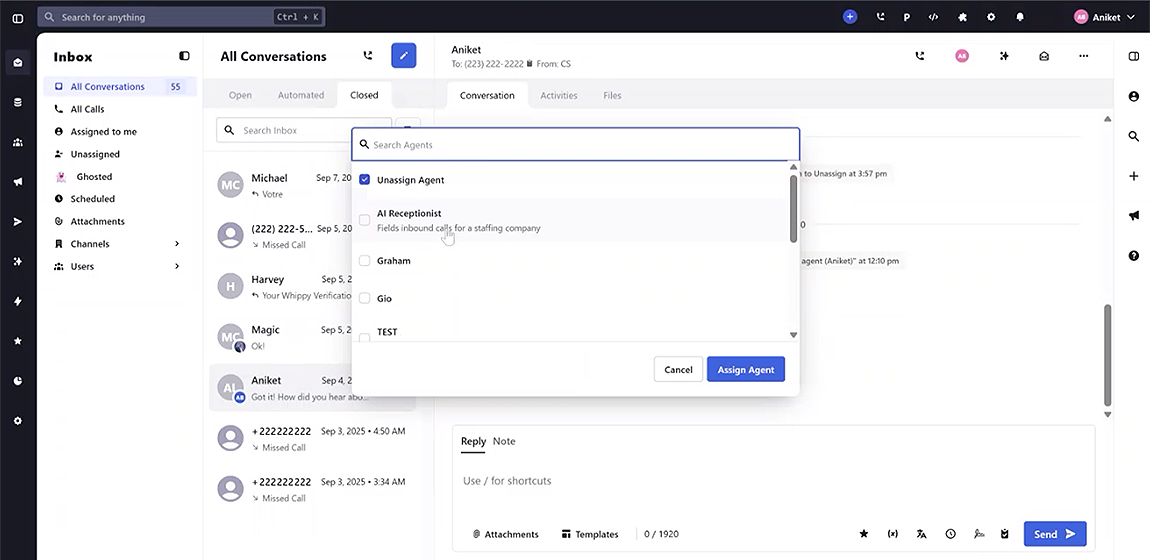Uncheck the Unassign Agent checkbox
This screenshot has width=1150, height=560.
click(x=365, y=180)
